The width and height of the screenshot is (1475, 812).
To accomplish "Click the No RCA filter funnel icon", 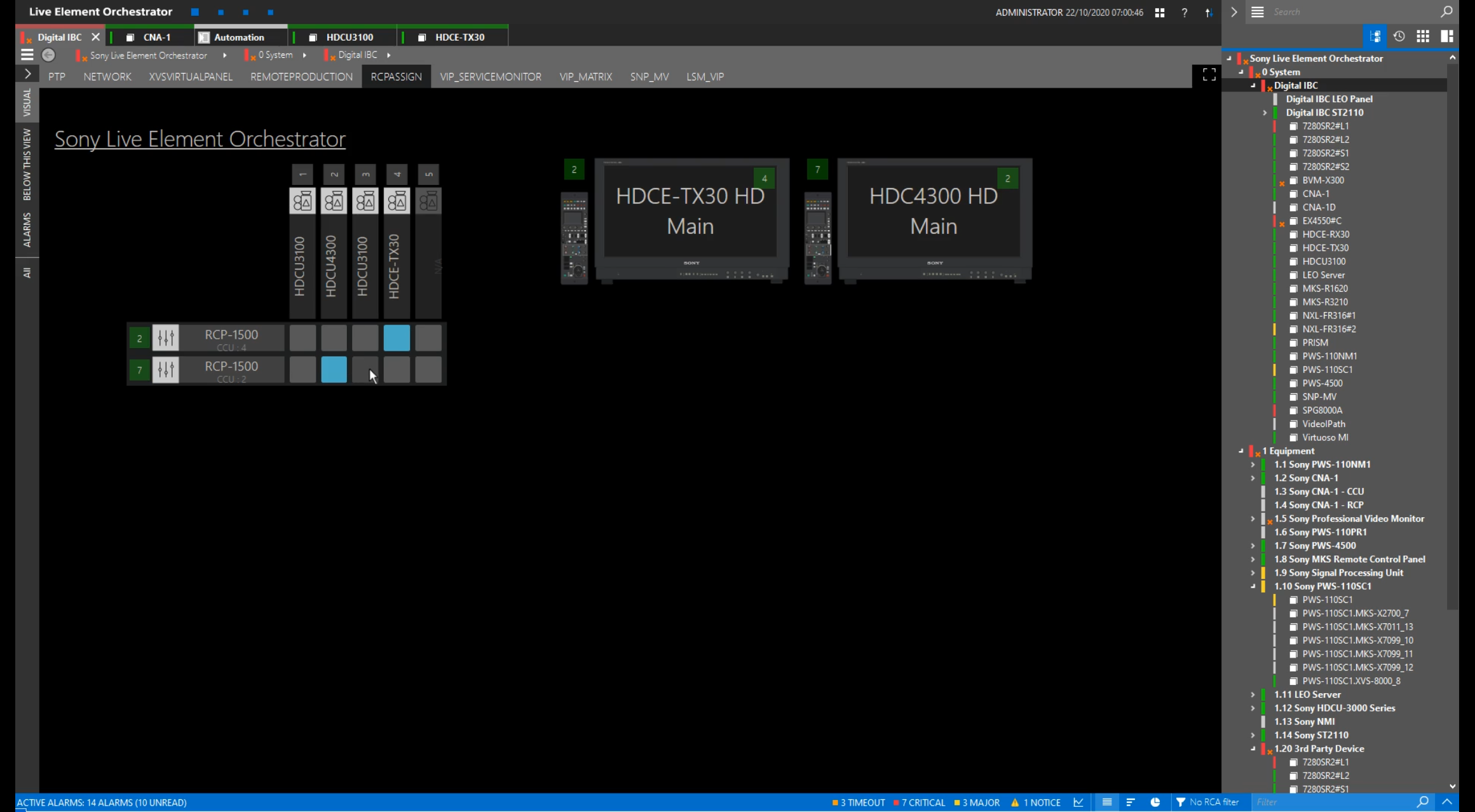I will 1181,802.
